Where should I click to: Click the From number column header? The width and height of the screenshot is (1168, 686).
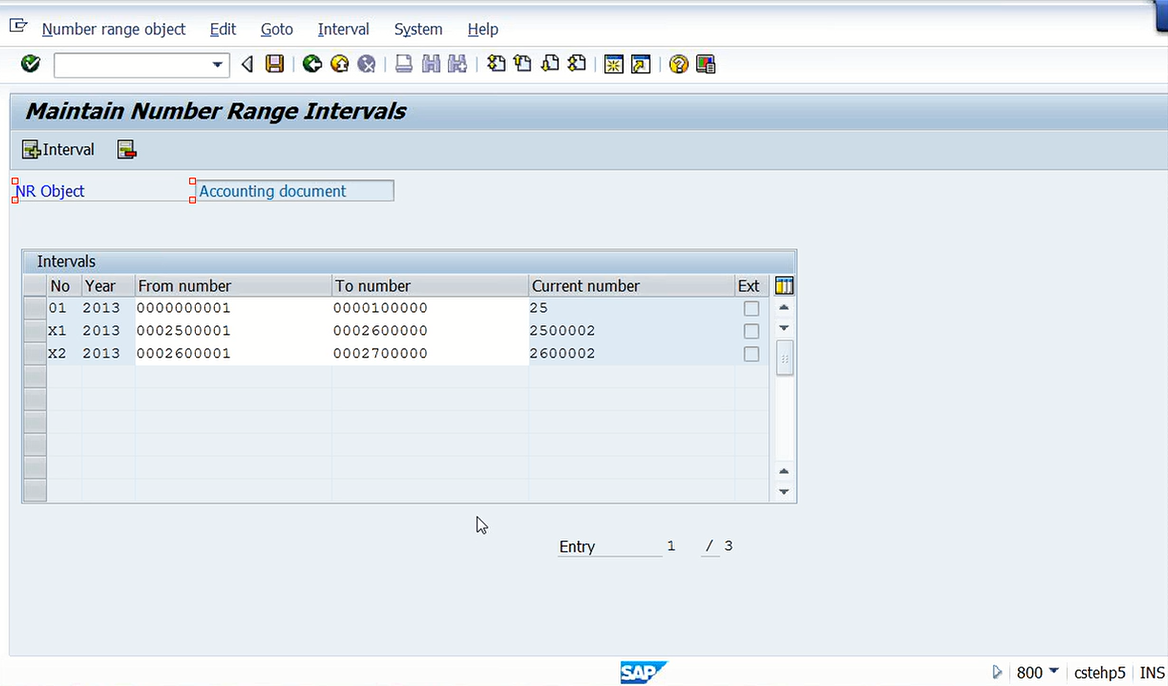(233, 286)
